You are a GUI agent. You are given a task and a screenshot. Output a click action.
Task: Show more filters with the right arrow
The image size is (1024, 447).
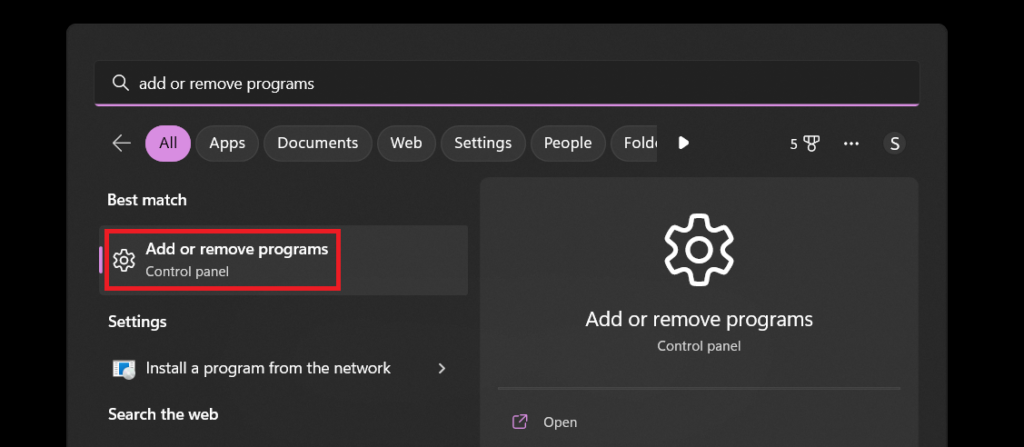[684, 143]
